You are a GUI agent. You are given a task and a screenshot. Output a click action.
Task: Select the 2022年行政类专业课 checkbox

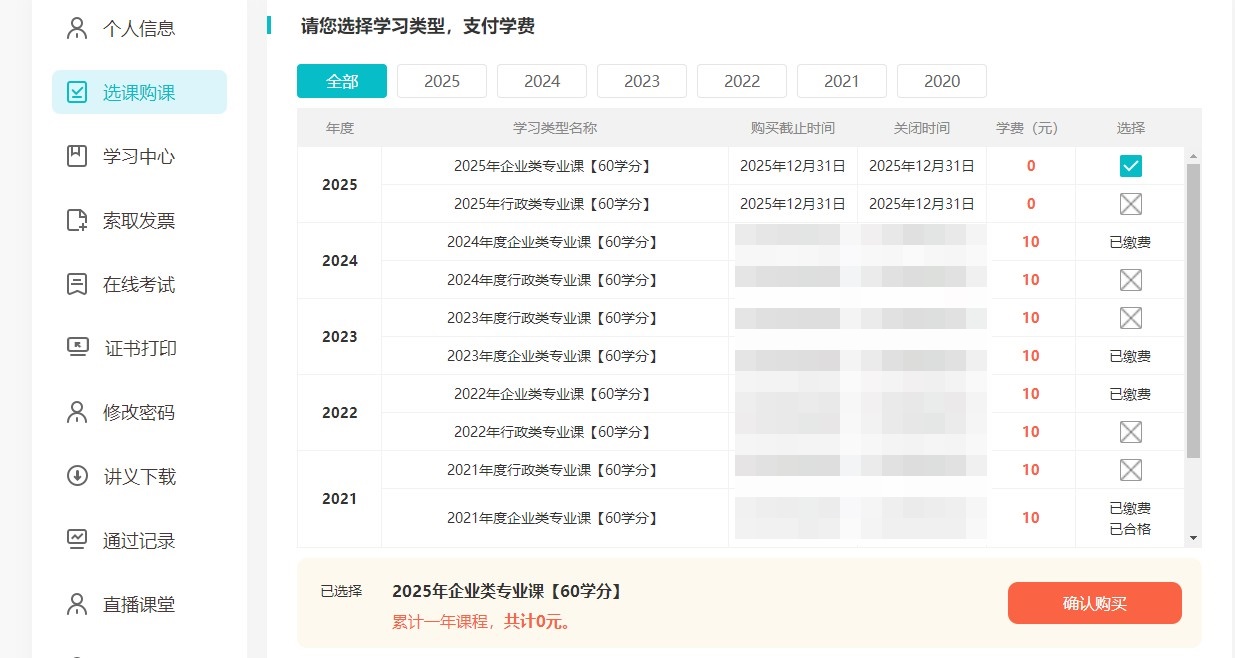tap(1130, 432)
